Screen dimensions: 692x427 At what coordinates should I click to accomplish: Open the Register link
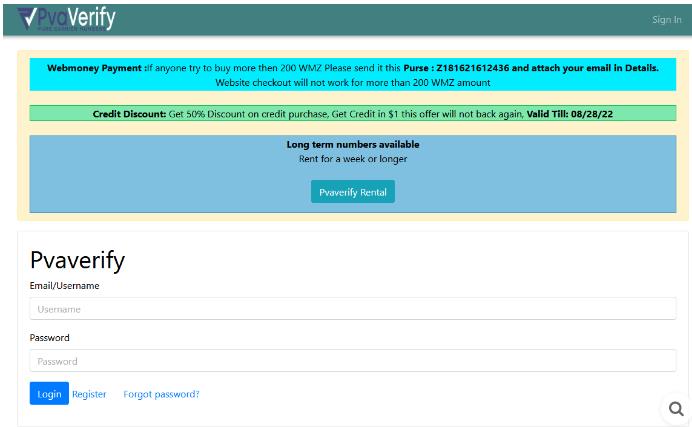(x=89, y=394)
